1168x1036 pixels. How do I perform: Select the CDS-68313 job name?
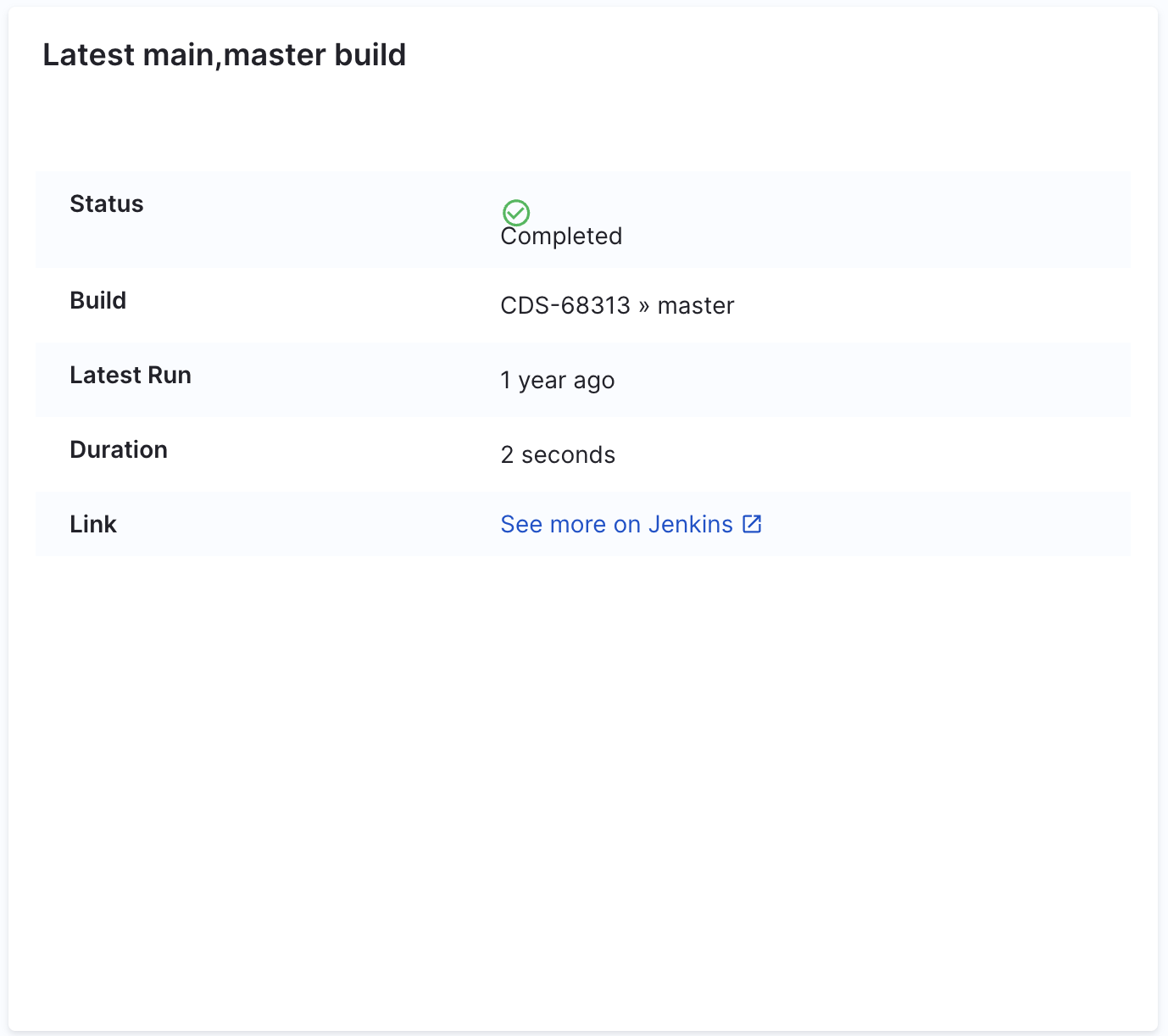pos(565,305)
